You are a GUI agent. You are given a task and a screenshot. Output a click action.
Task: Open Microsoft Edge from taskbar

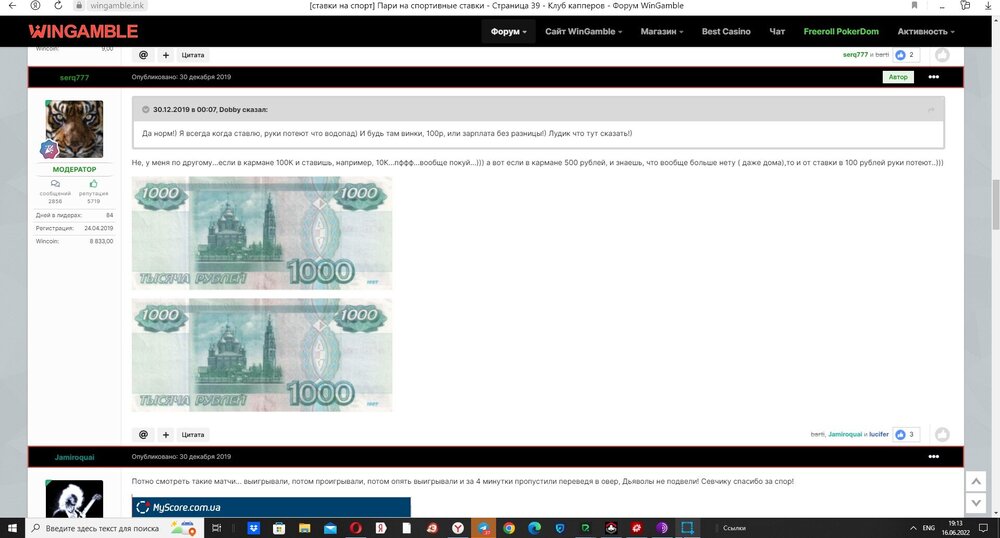coord(534,528)
